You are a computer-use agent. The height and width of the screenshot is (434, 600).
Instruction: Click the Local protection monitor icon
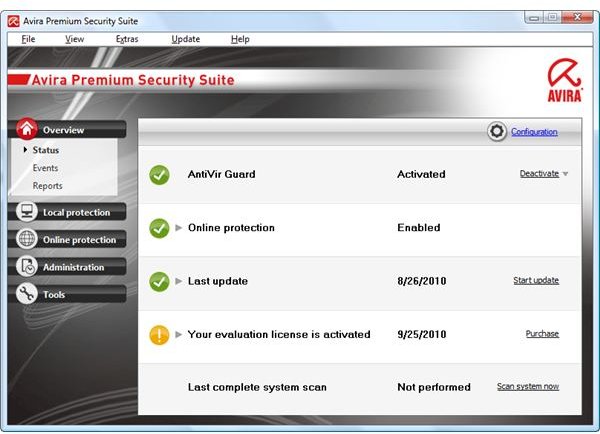tap(27, 211)
